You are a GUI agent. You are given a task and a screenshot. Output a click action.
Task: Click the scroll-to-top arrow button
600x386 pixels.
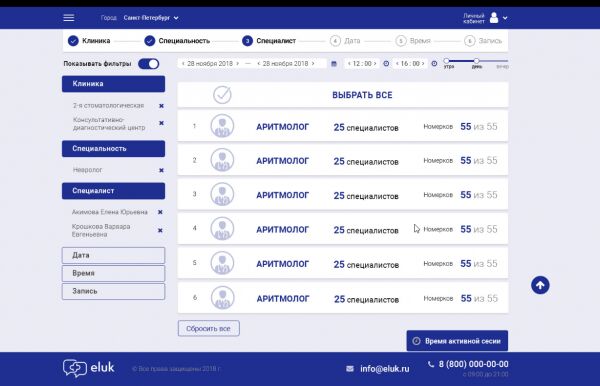coord(540,285)
